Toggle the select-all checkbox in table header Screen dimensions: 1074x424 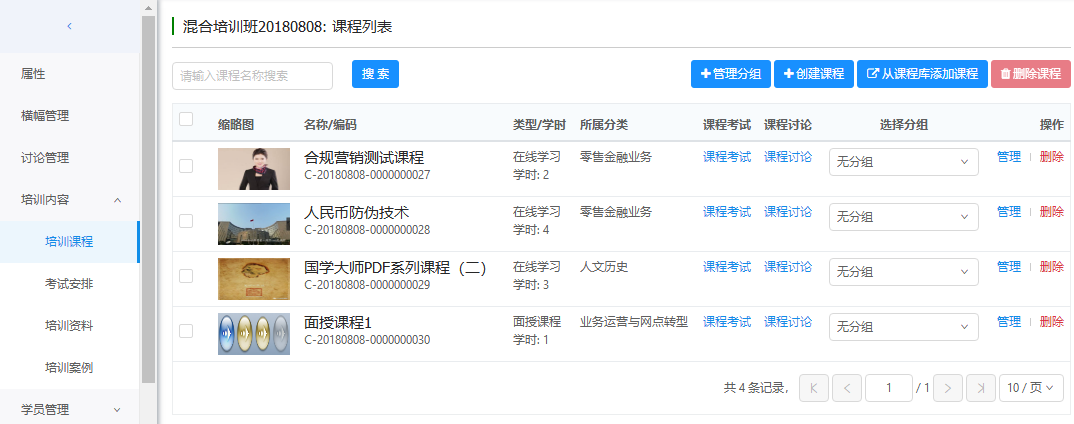pos(186,120)
